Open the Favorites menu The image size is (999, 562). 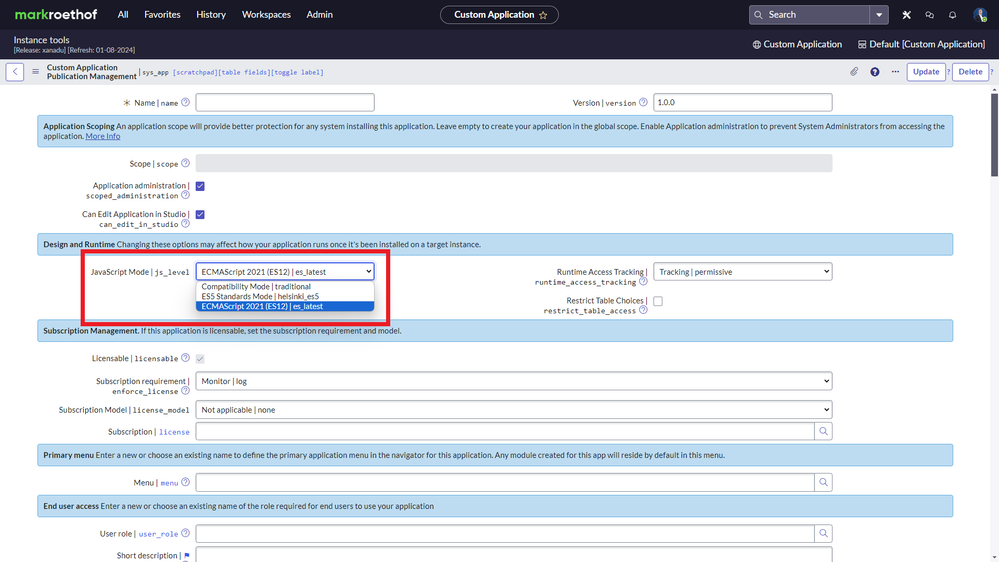(x=162, y=15)
